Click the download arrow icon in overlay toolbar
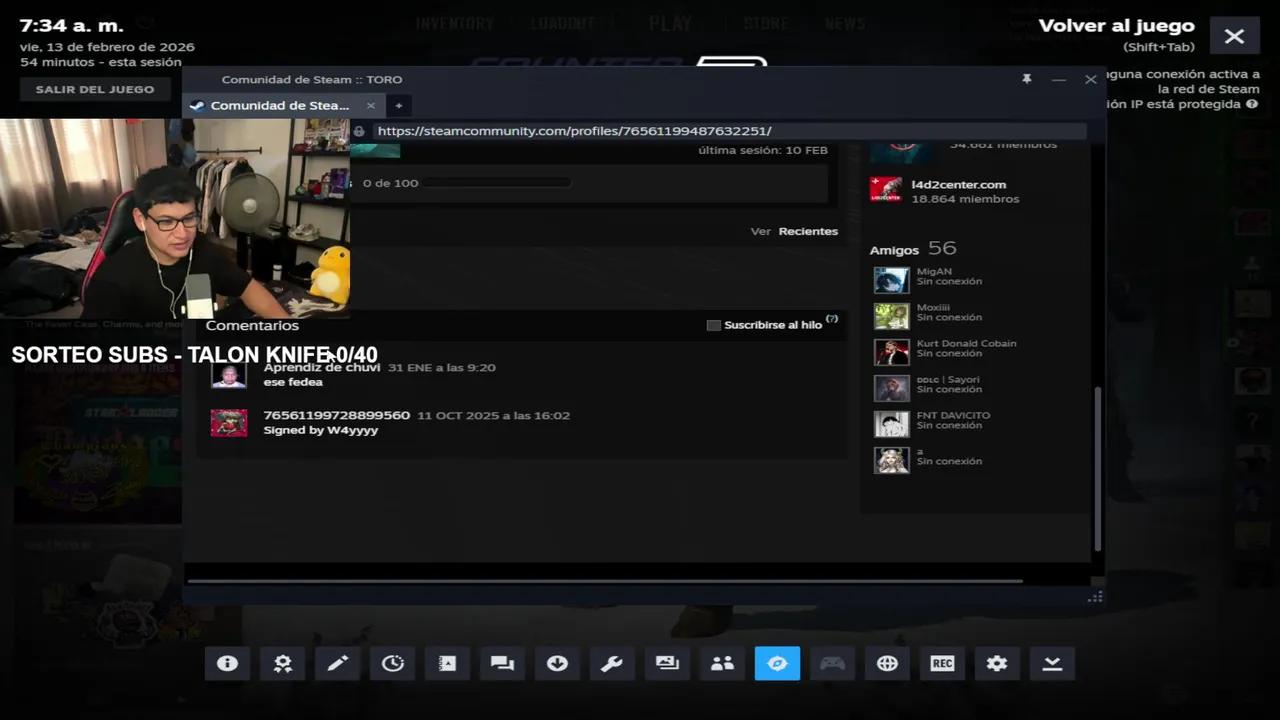The height and width of the screenshot is (720, 1280). [558, 663]
